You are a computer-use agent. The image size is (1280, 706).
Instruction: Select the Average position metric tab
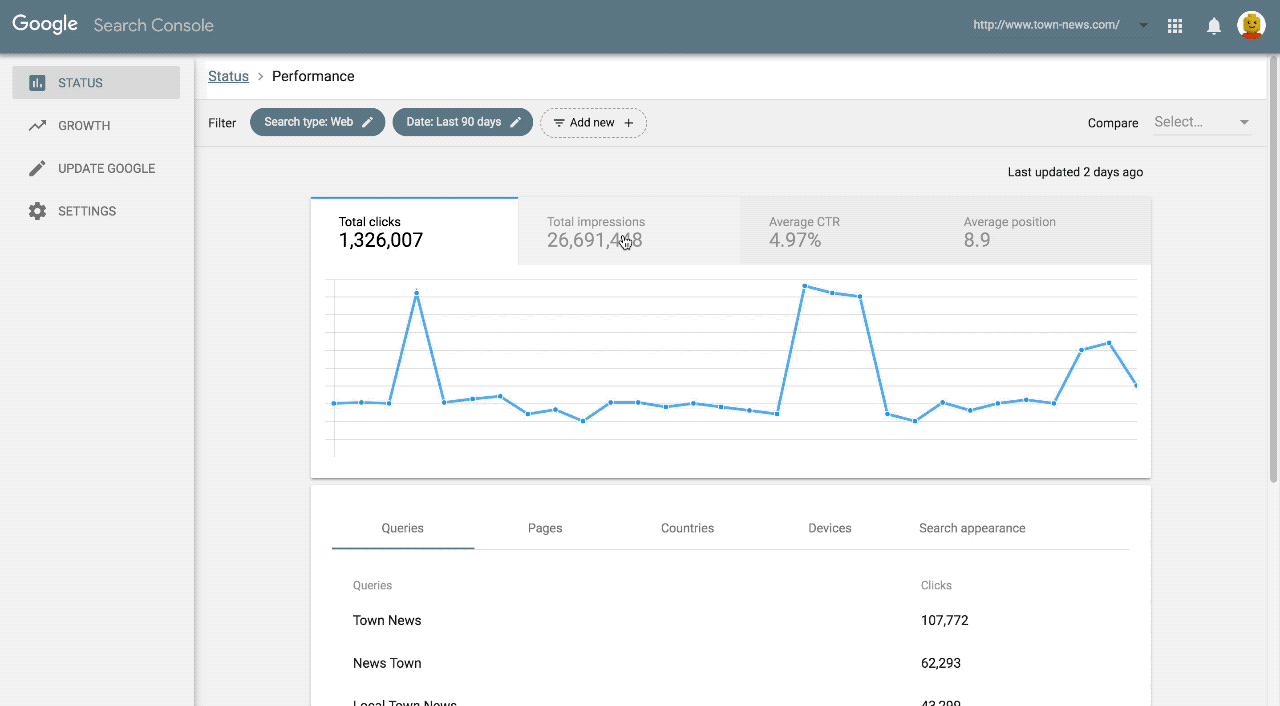click(x=1043, y=231)
